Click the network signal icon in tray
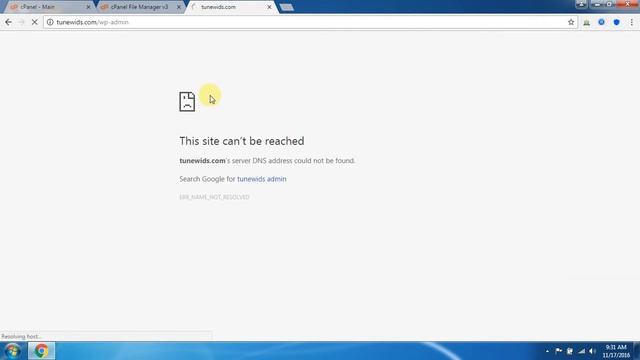The height and width of the screenshot is (360, 640). (x=582, y=351)
